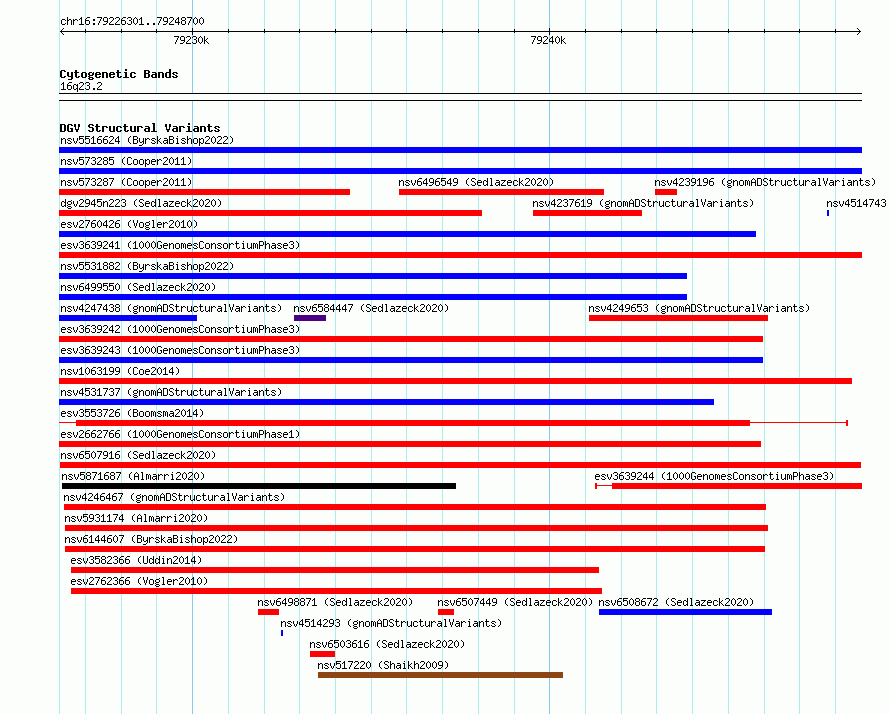Open dgv2945n223 (Sedlazeck2020) variant
The width and height of the screenshot is (890, 714).
coord(141,203)
